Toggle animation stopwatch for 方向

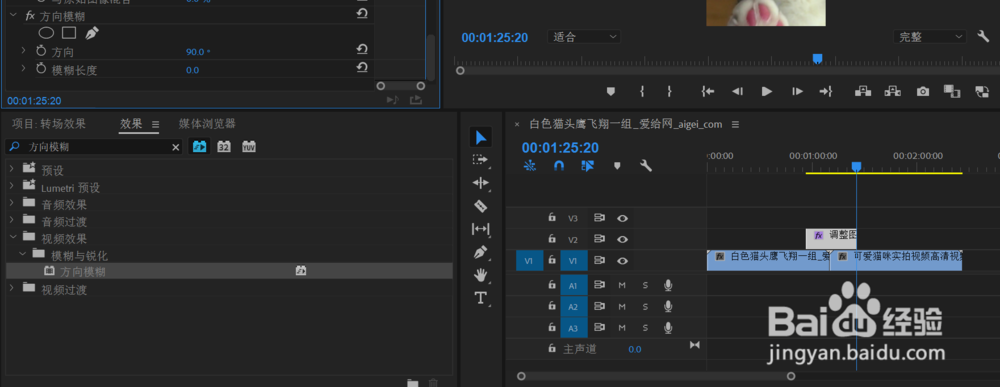coord(41,50)
